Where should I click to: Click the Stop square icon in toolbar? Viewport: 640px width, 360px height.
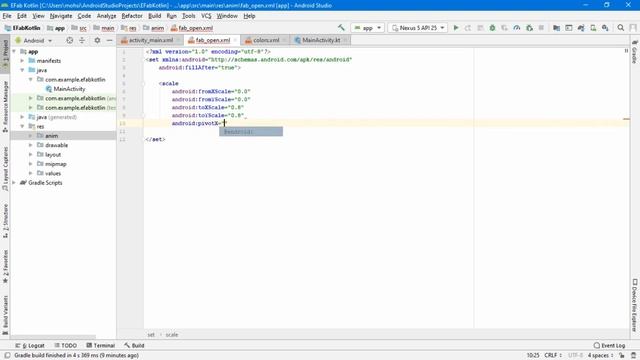[541, 28]
